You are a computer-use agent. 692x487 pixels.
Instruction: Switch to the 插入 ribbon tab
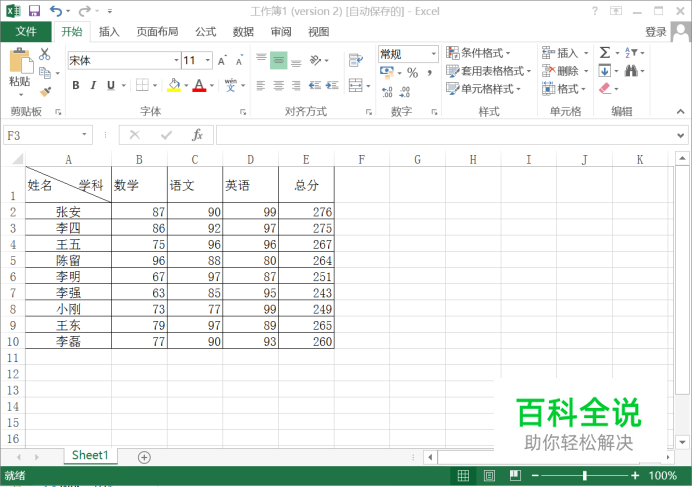click(x=109, y=32)
